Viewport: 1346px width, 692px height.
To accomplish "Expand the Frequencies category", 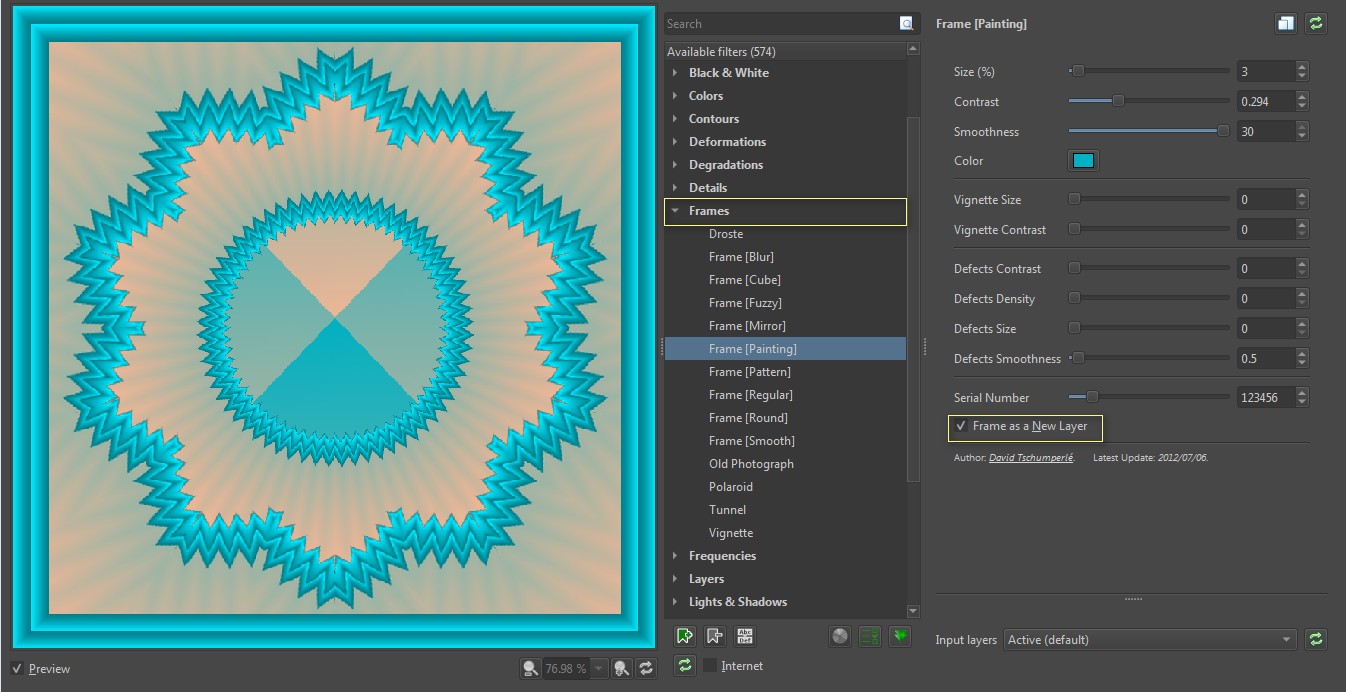I will click(675, 556).
